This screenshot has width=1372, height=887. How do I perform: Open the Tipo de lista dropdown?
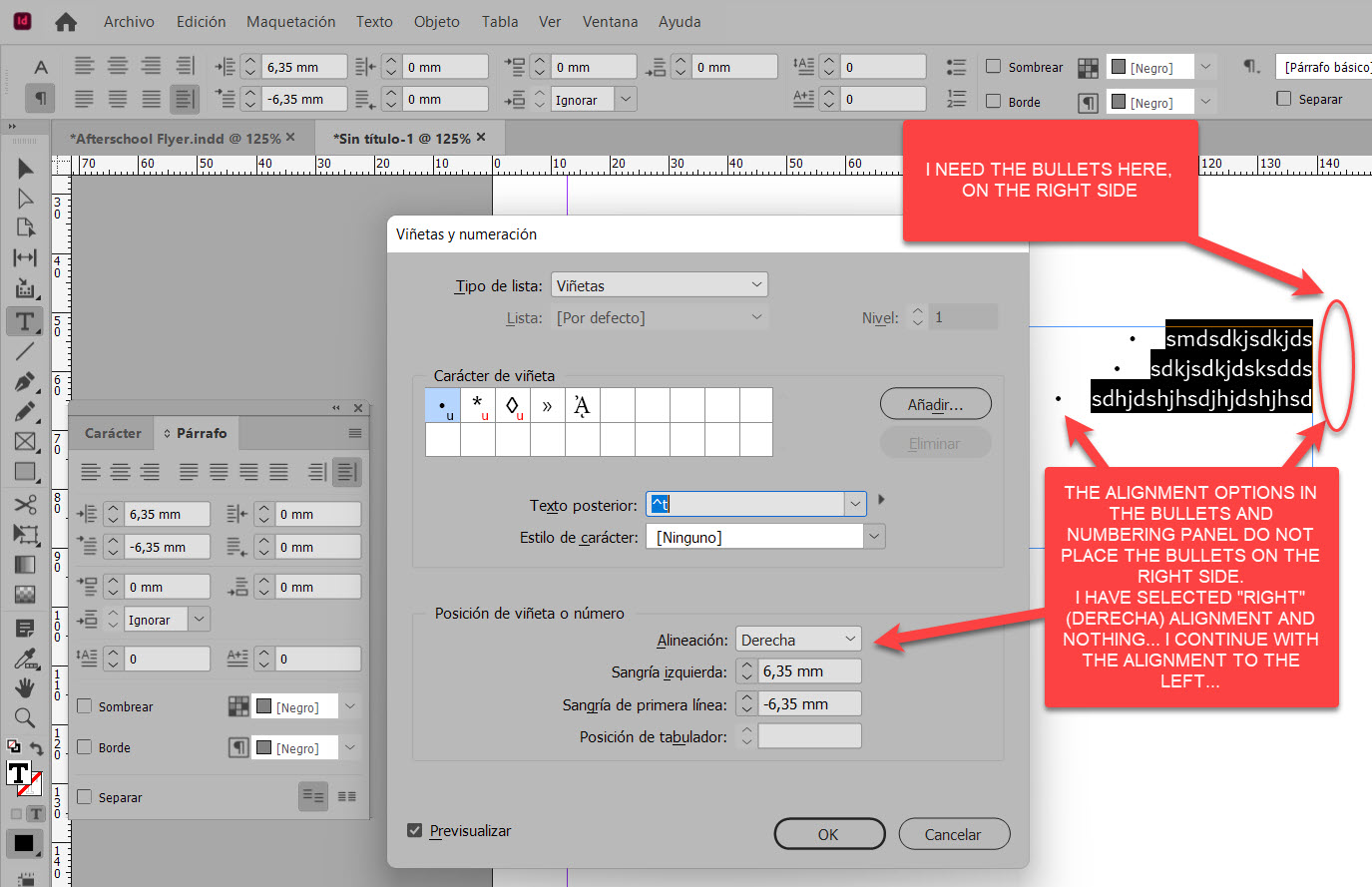pos(659,283)
